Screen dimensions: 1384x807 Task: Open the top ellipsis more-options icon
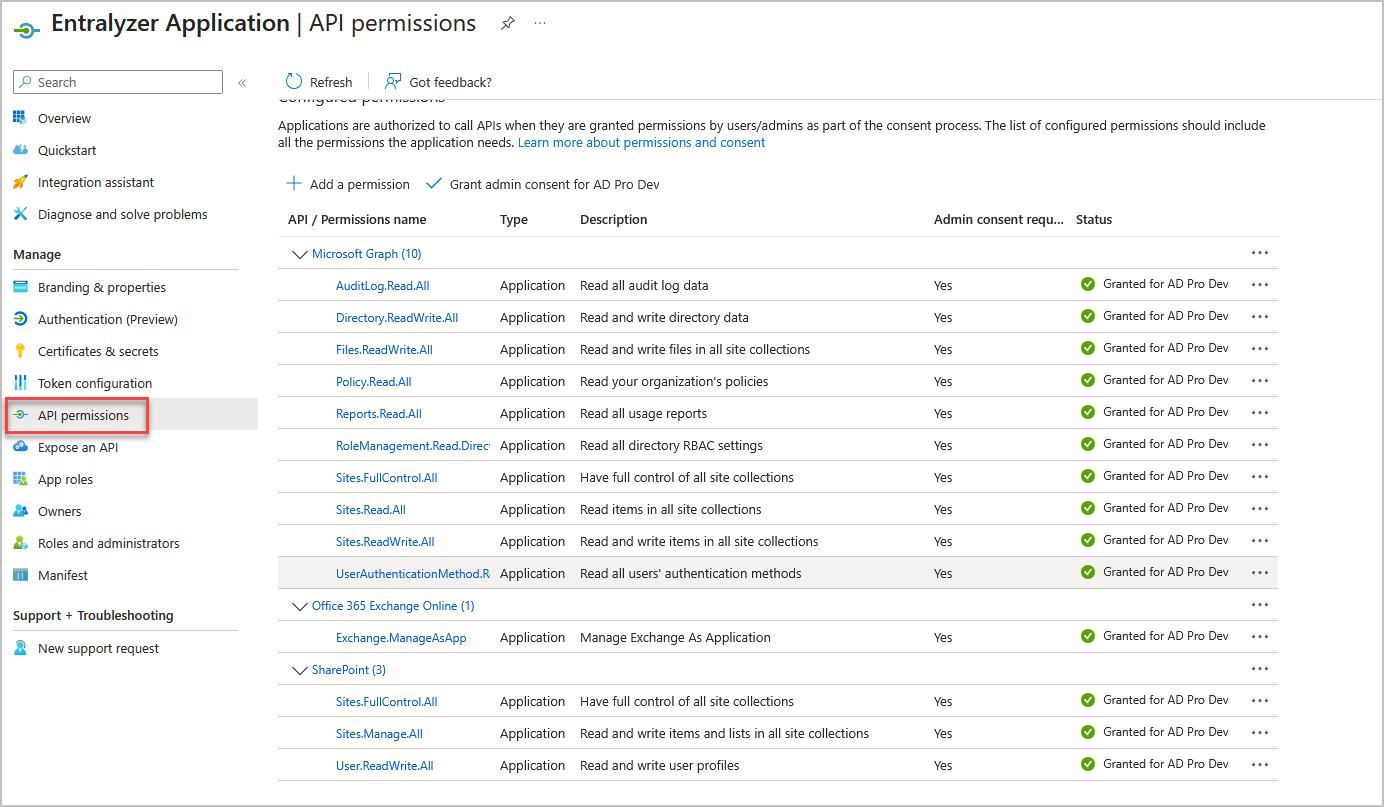tap(540, 23)
